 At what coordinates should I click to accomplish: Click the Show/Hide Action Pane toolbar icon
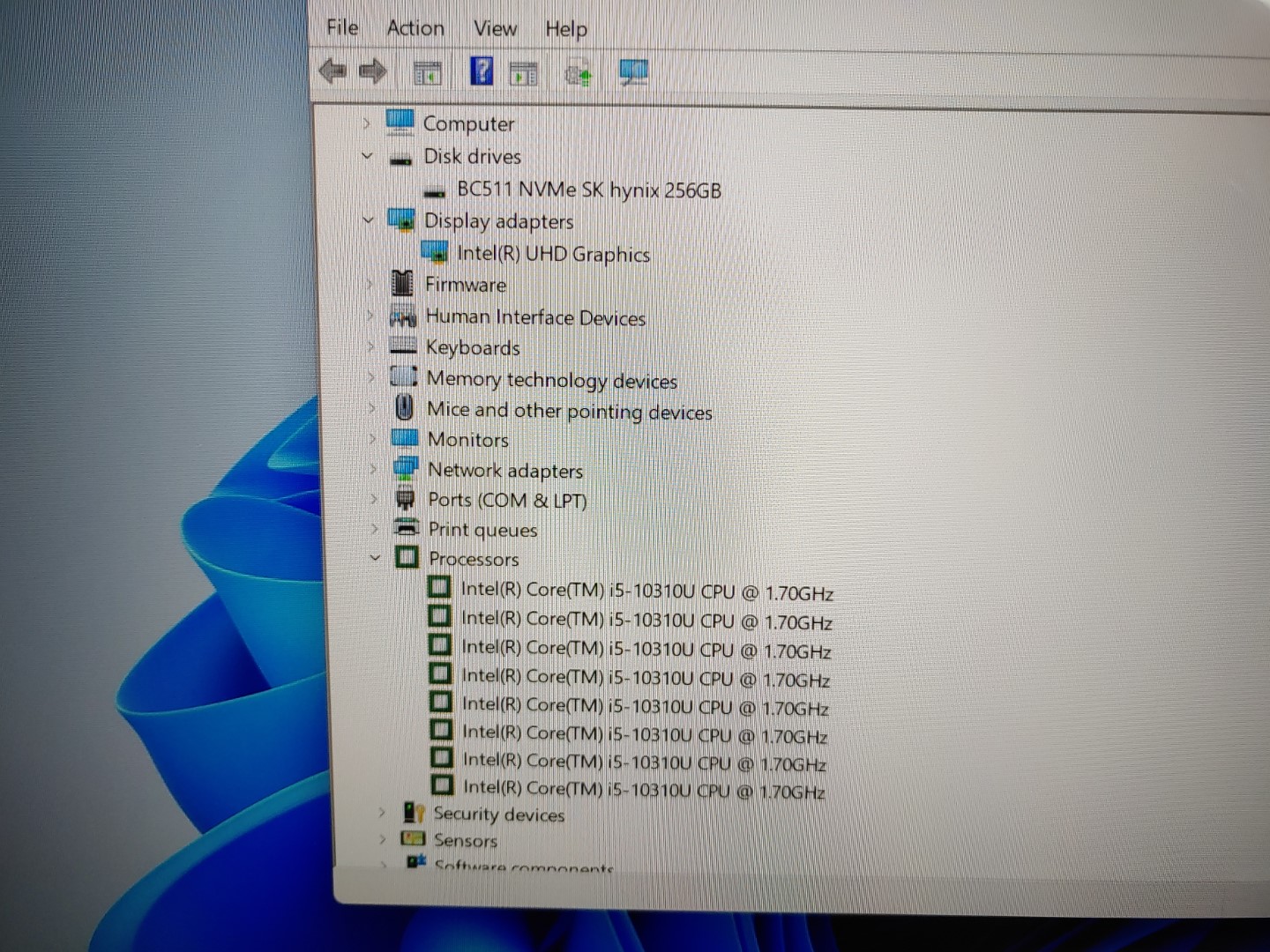pyautogui.click(x=523, y=74)
